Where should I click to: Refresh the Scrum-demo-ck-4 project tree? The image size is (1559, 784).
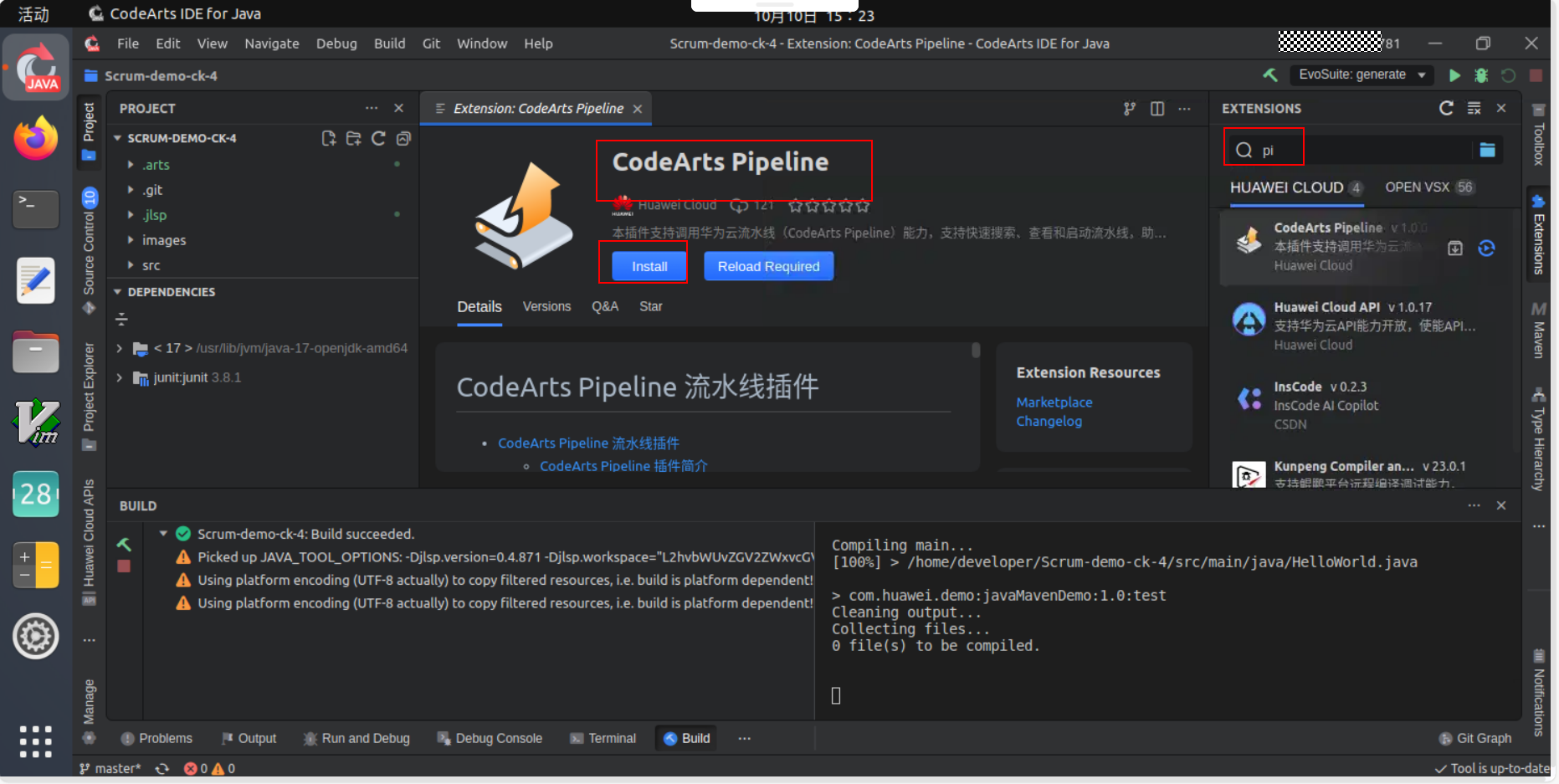pos(379,138)
